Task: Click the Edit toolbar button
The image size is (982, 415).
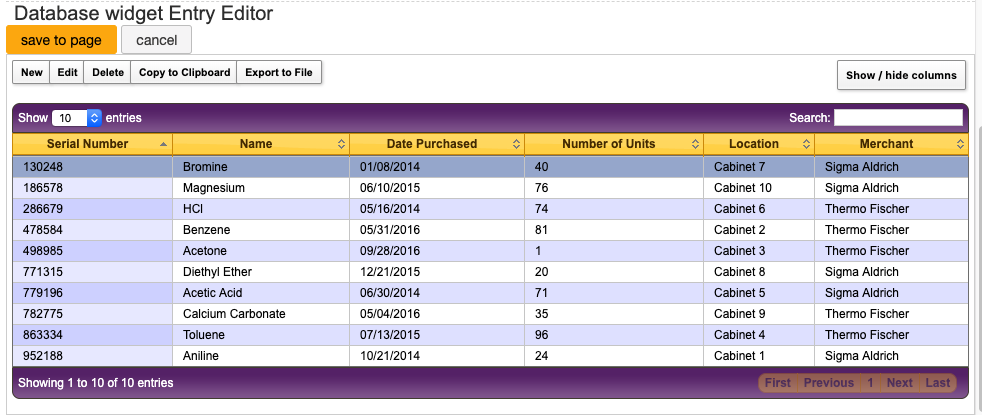Action: pos(67,72)
